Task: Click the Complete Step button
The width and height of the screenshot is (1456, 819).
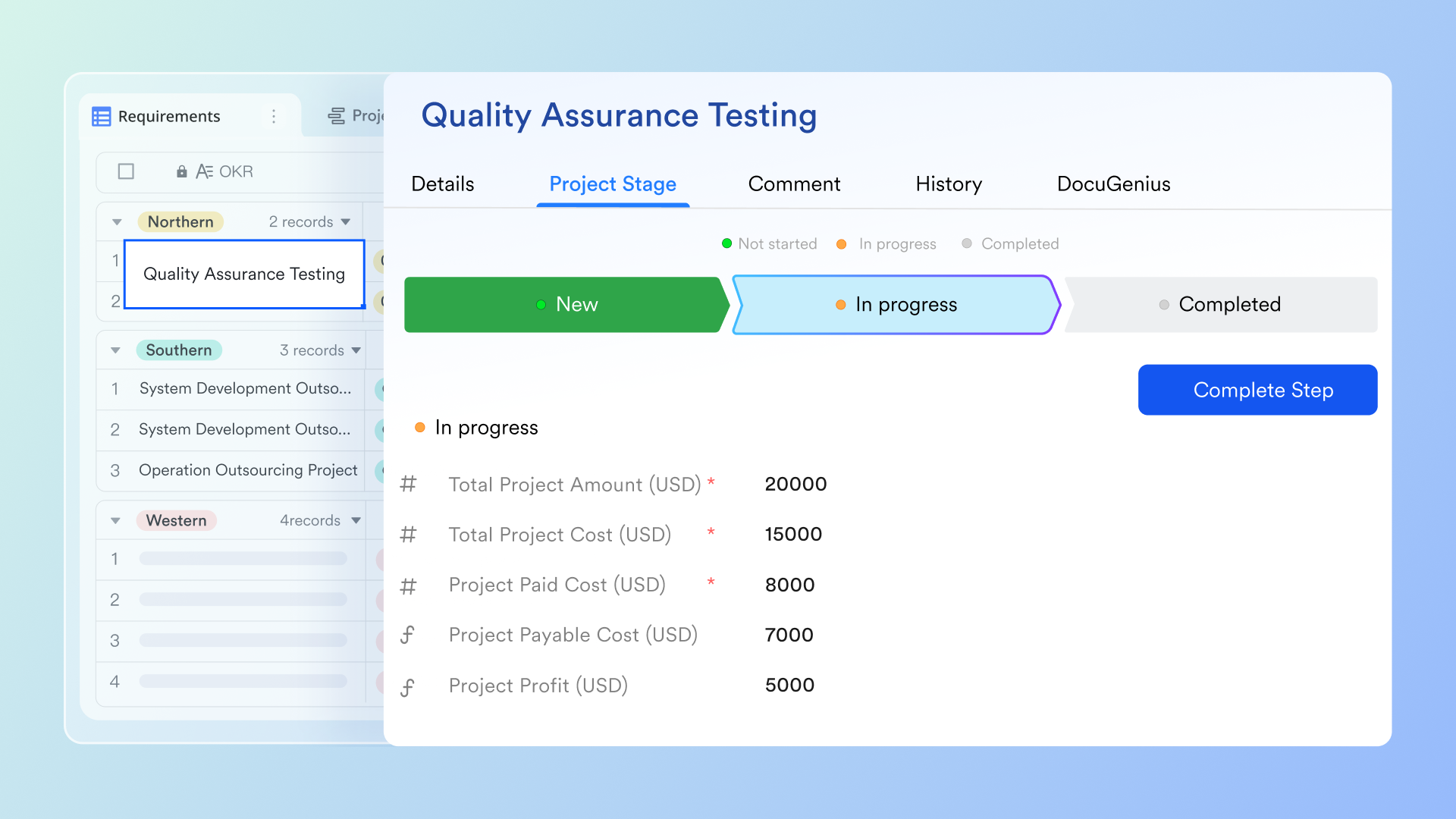Action: pyautogui.click(x=1257, y=390)
